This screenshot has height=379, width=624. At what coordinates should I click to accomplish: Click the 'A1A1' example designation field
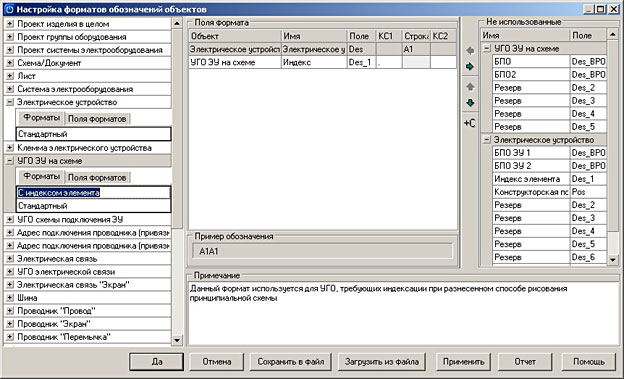click(322, 251)
